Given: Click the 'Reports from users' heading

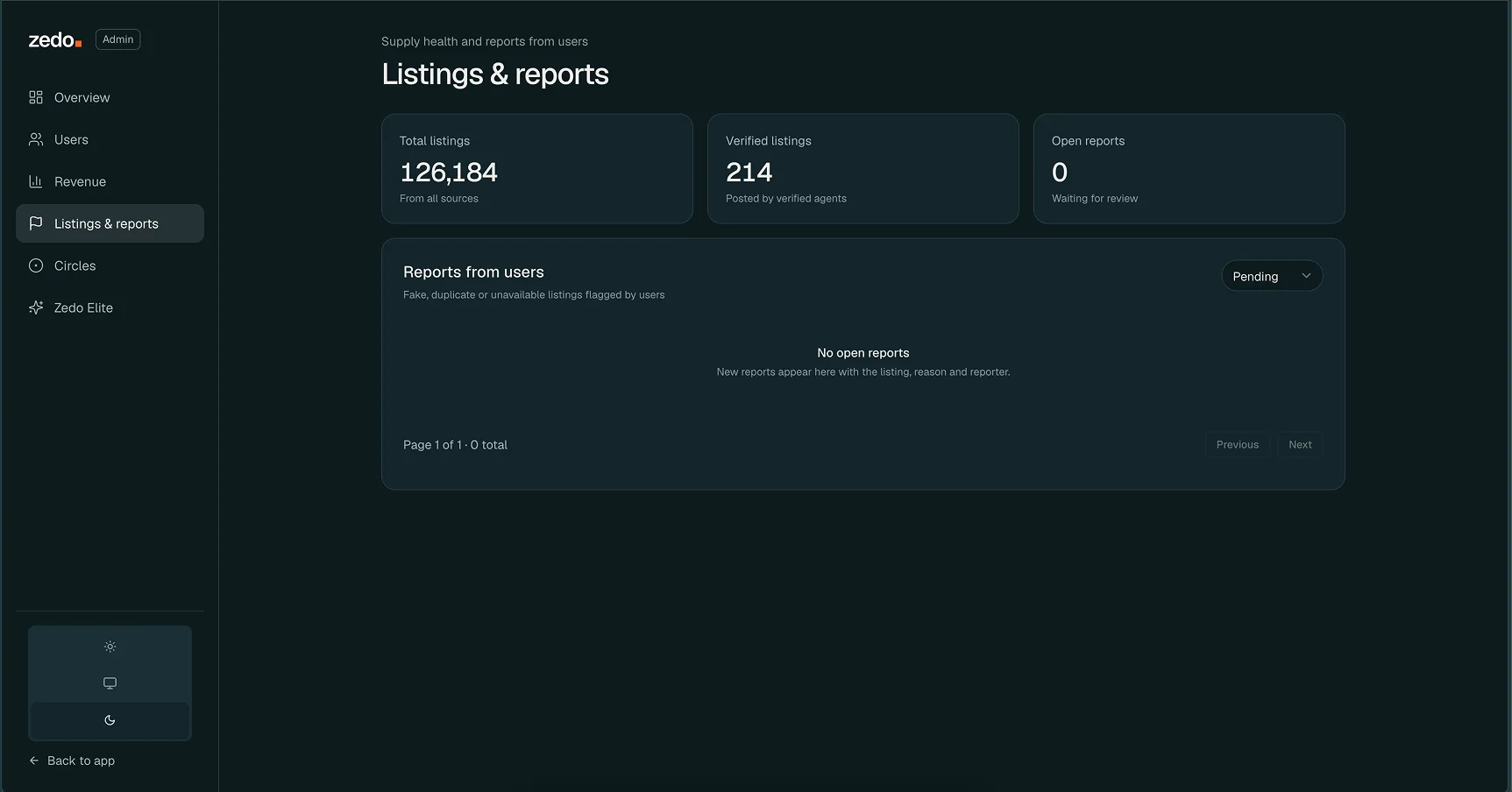Looking at the screenshot, I should [x=473, y=272].
